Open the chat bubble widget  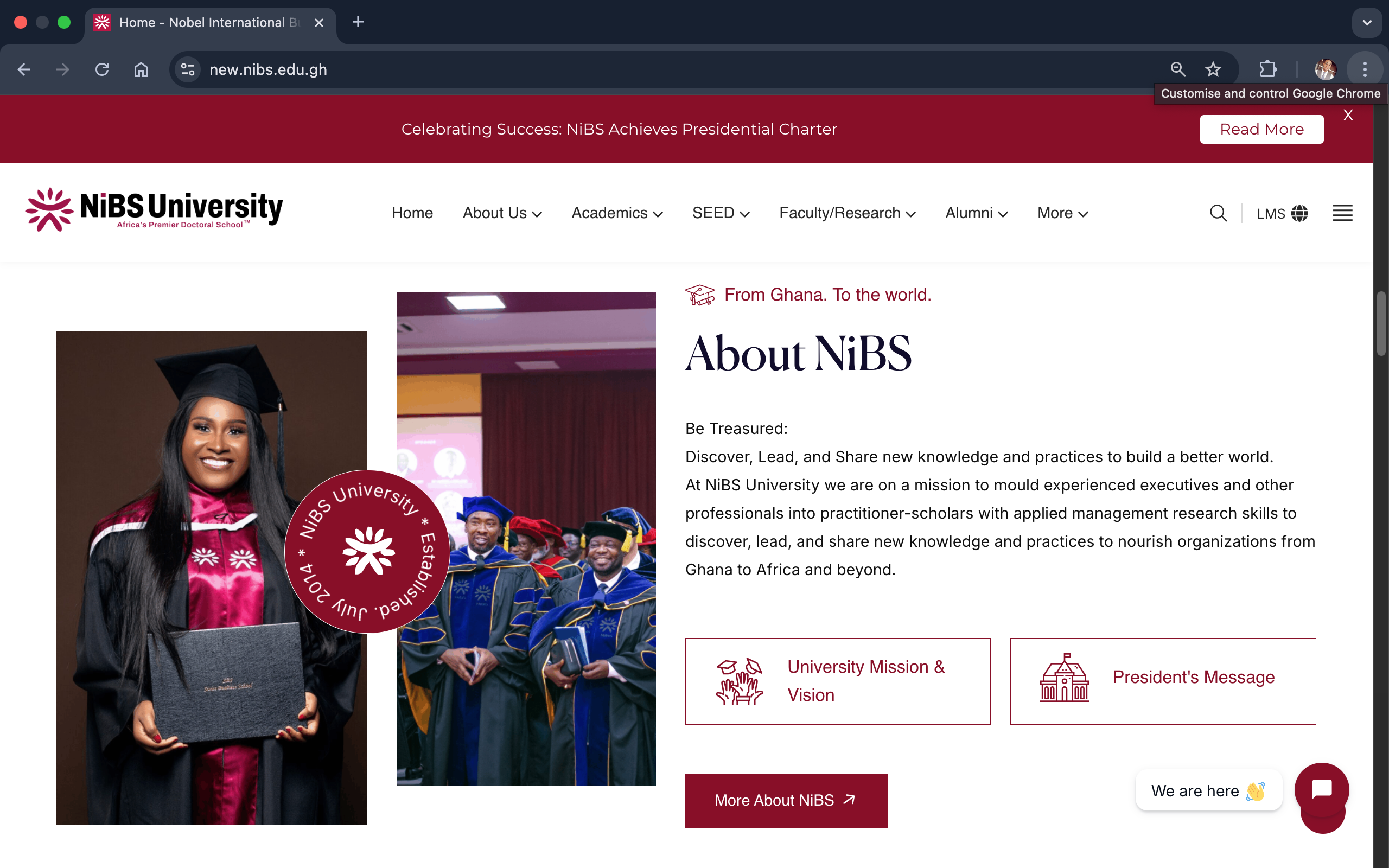click(x=1321, y=790)
